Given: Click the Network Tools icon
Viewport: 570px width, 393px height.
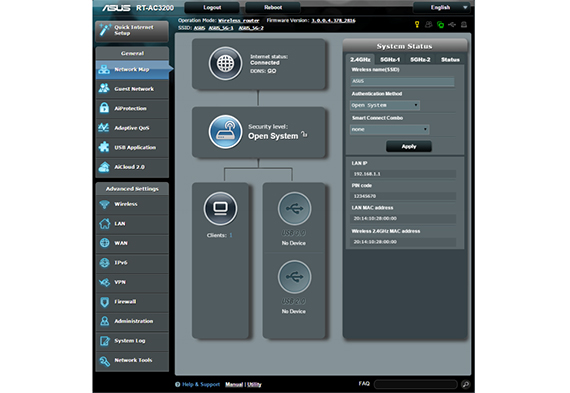Looking at the screenshot, I should pyautogui.click(x=105, y=361).
